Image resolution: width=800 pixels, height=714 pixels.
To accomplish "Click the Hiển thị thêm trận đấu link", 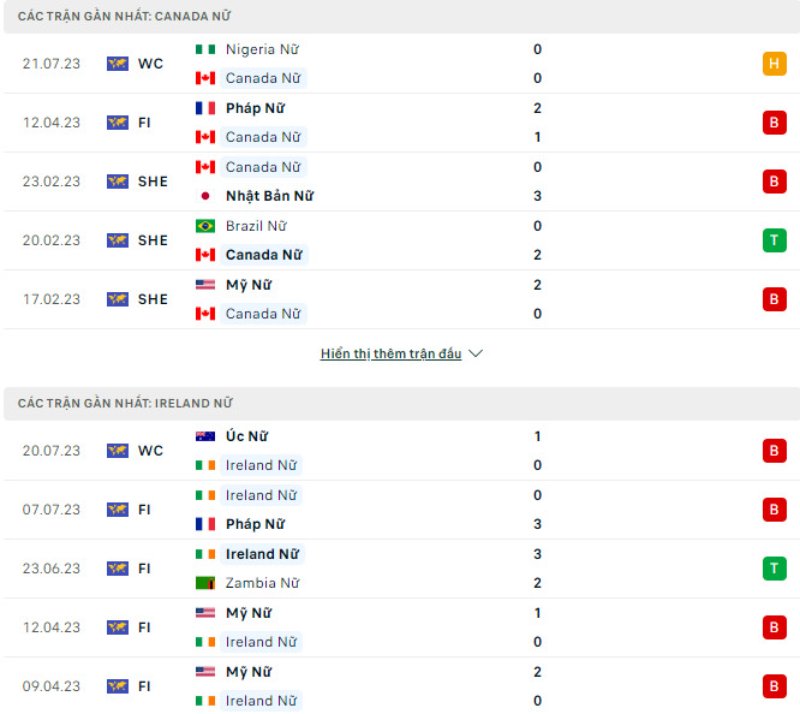I will [x=390, y=353].
